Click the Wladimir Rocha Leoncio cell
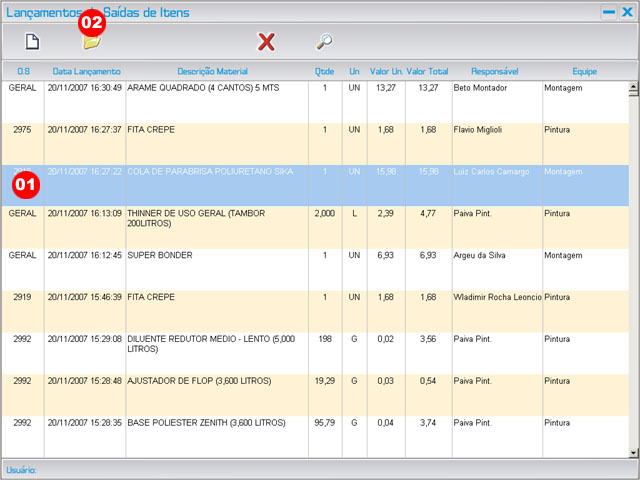The image size is (640, 480). [495, 297]
